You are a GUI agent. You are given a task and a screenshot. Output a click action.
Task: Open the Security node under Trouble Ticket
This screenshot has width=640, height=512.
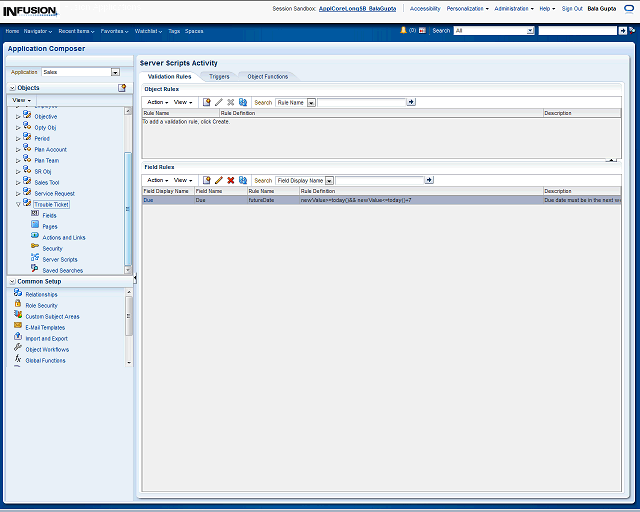tap(52, 248)
